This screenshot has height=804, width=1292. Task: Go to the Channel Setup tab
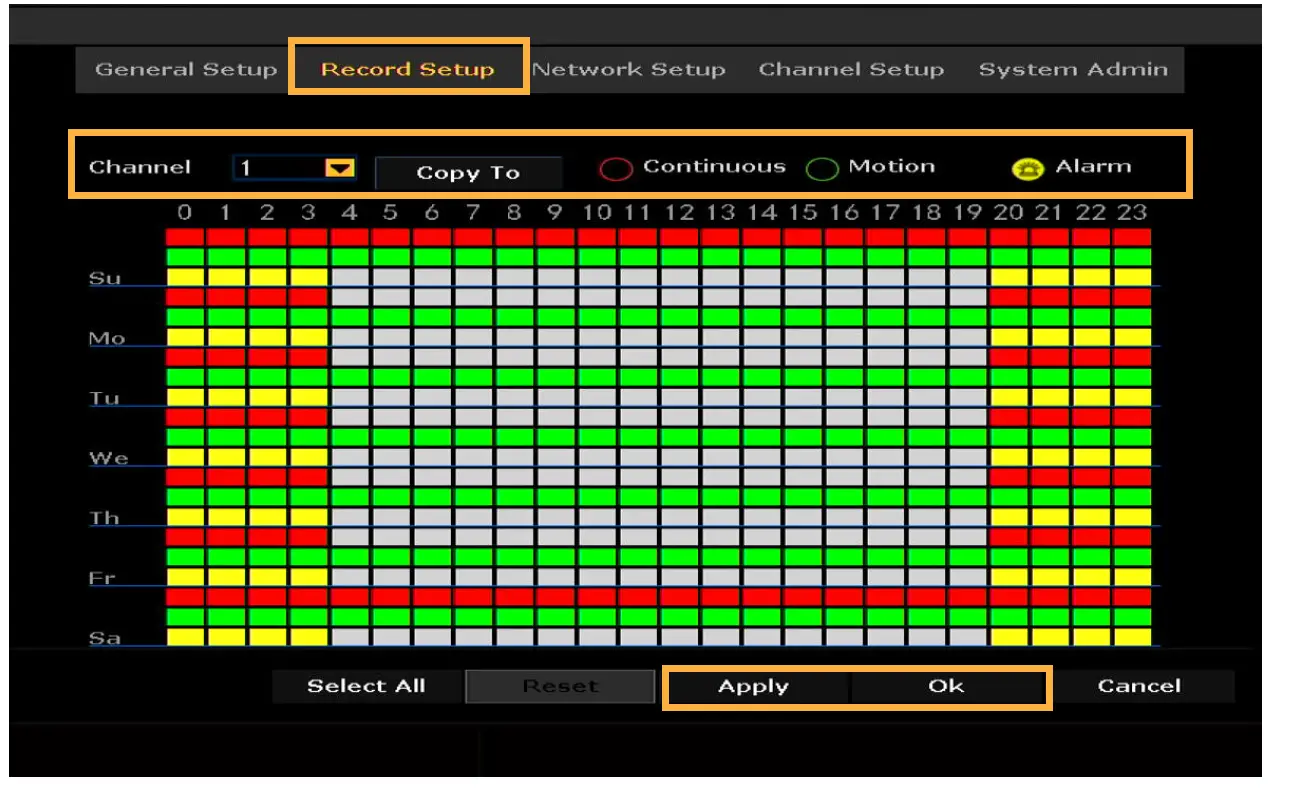[851, 70]
